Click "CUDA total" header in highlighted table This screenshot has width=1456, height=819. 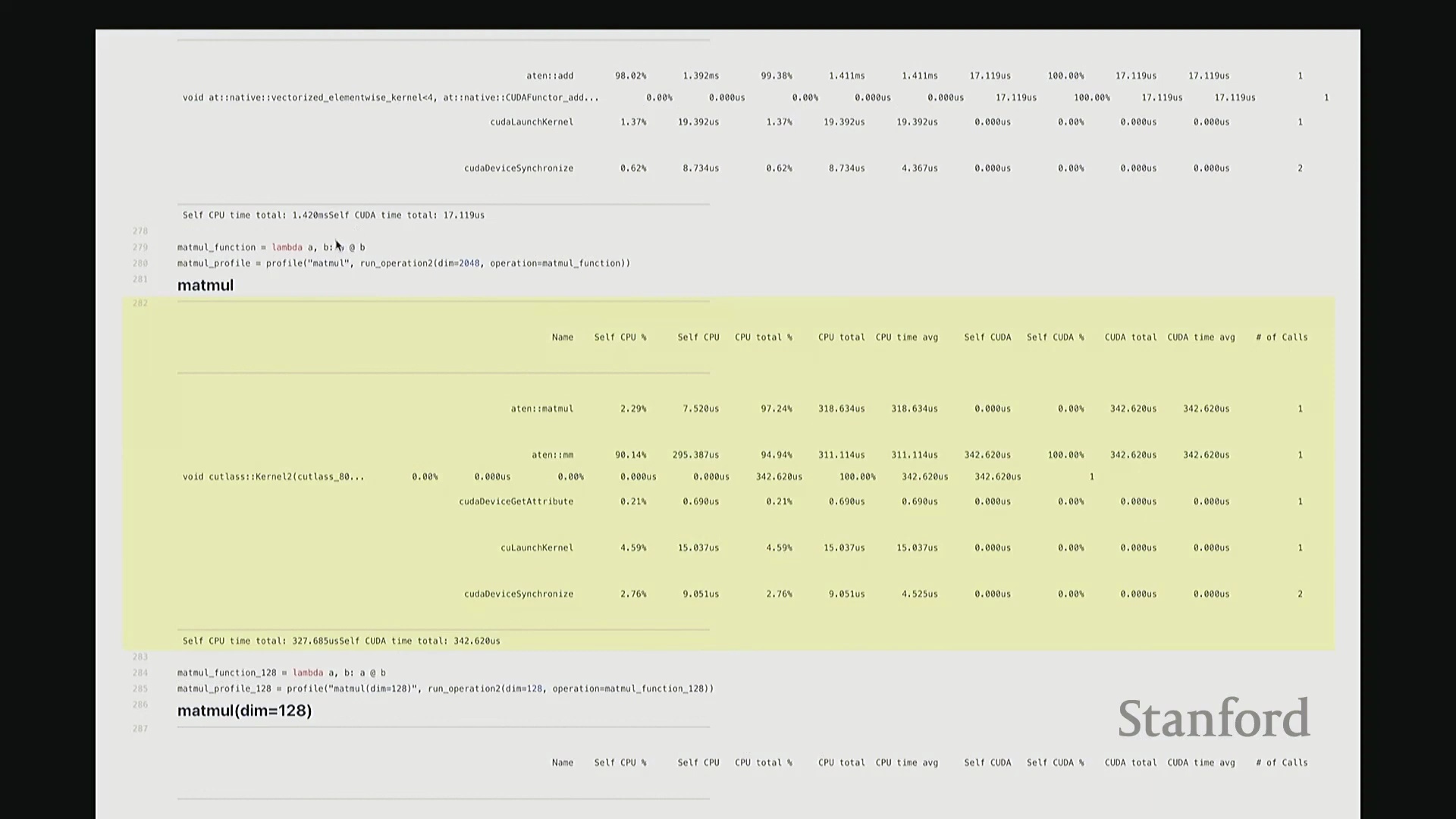coord(1130,337)
